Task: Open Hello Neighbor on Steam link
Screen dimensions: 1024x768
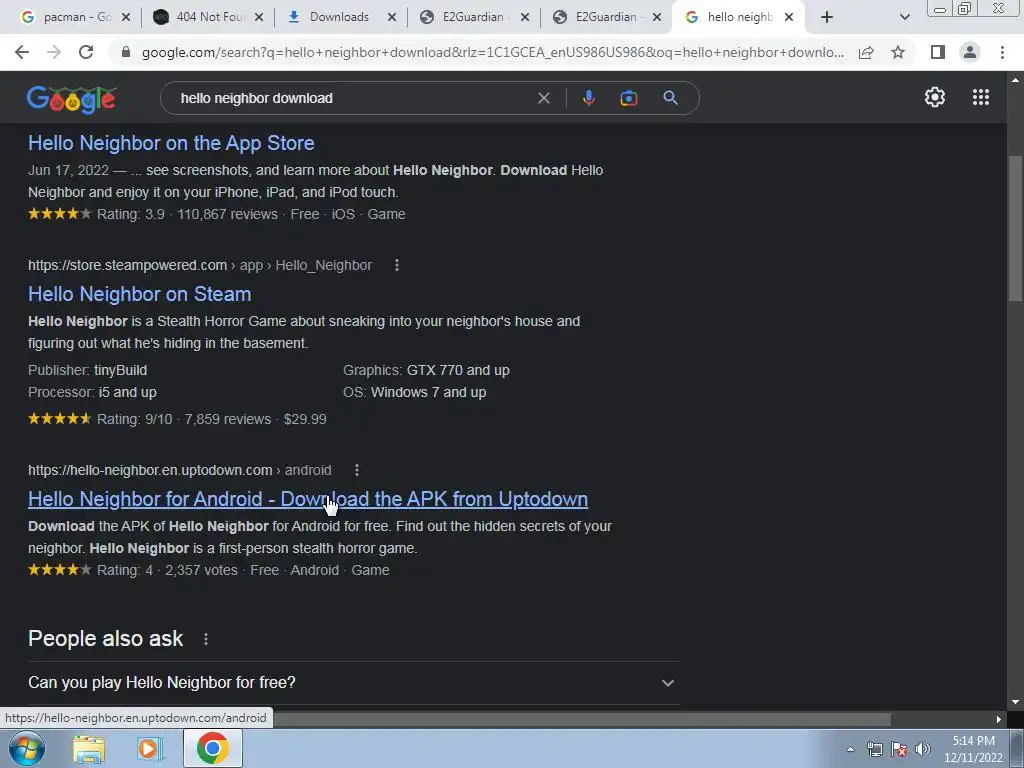Action: (x=140, y=294)
